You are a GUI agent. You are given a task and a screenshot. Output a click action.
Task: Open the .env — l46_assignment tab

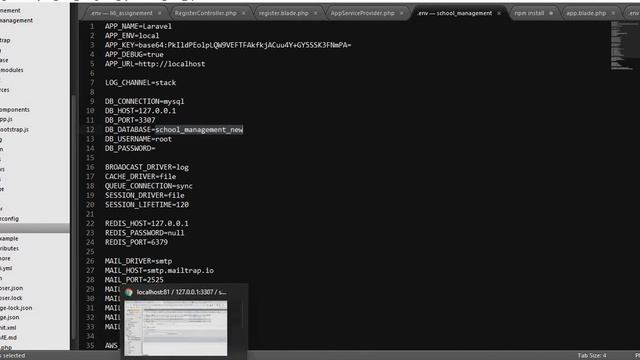[122, 13]
